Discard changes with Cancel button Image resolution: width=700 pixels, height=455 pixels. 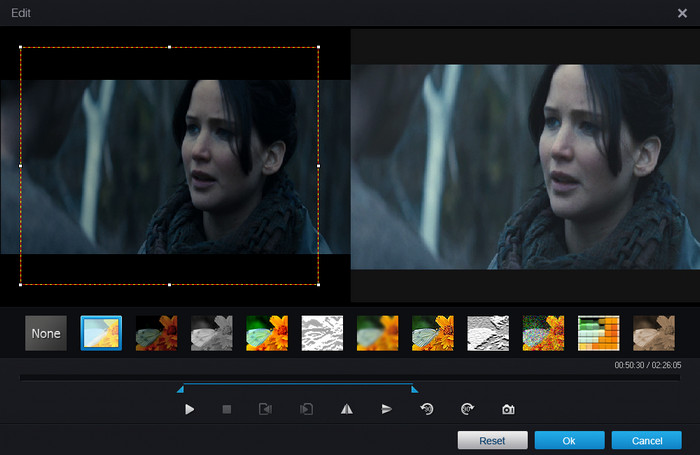coord(646,440)
